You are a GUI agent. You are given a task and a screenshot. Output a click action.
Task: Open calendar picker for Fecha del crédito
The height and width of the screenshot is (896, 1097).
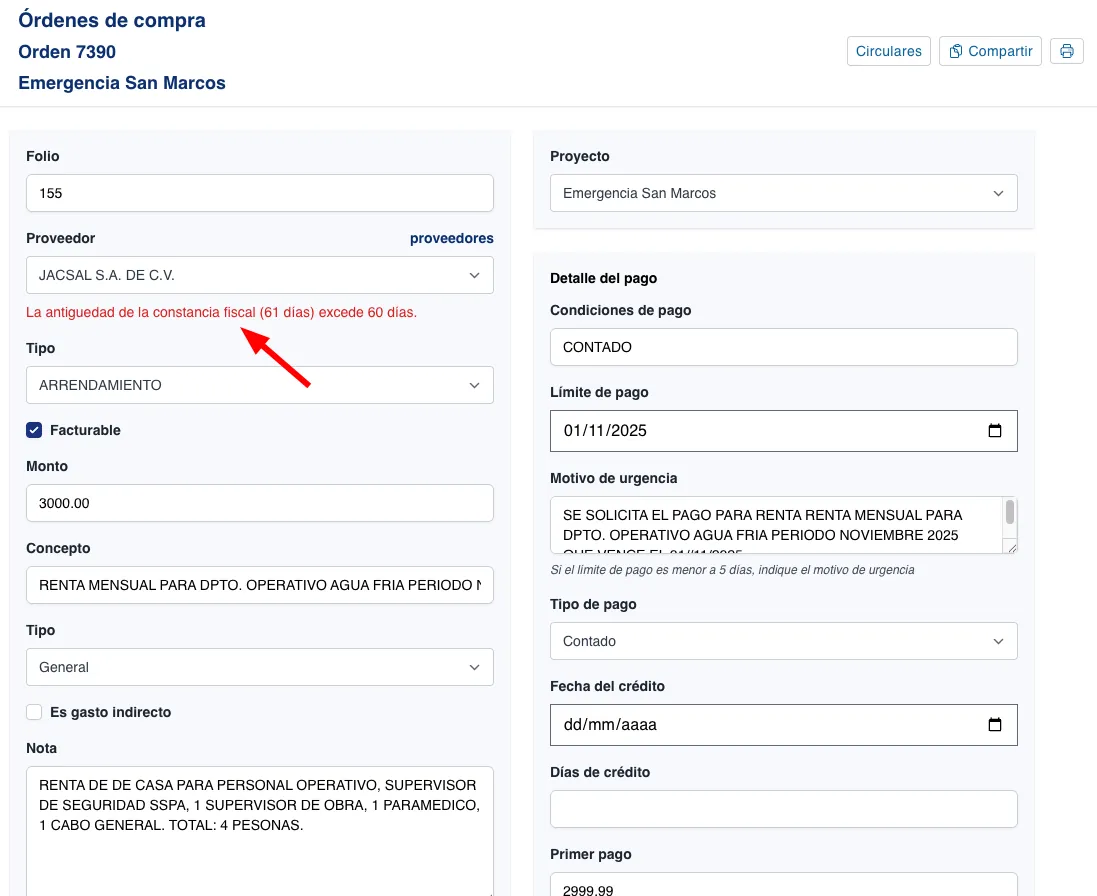[994, 725]
